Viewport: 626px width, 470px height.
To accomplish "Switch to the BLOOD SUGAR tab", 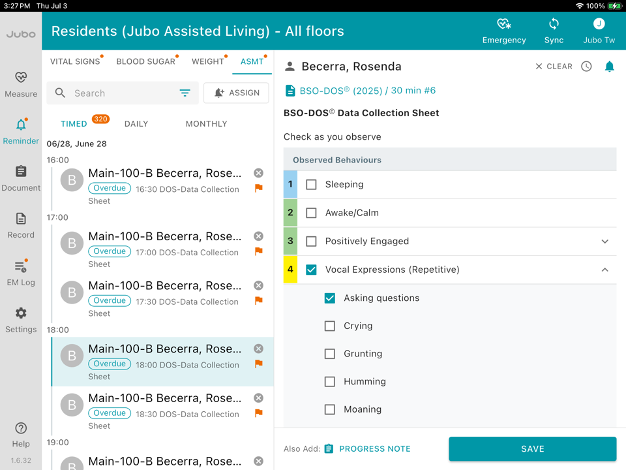I will [x=146, y=61].
